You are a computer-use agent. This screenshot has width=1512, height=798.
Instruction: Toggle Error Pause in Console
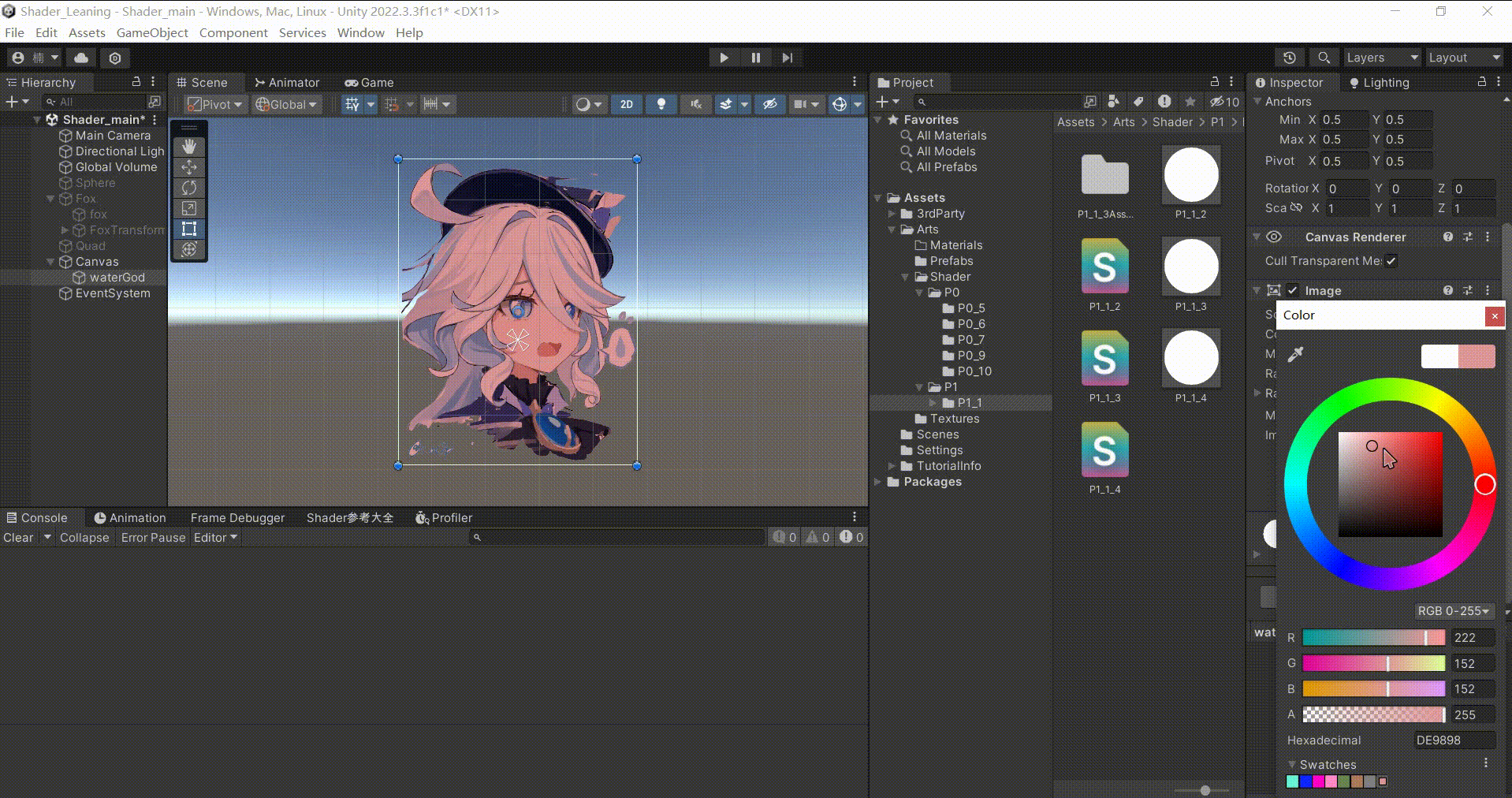pyautogui.click(x=153, y=538)
